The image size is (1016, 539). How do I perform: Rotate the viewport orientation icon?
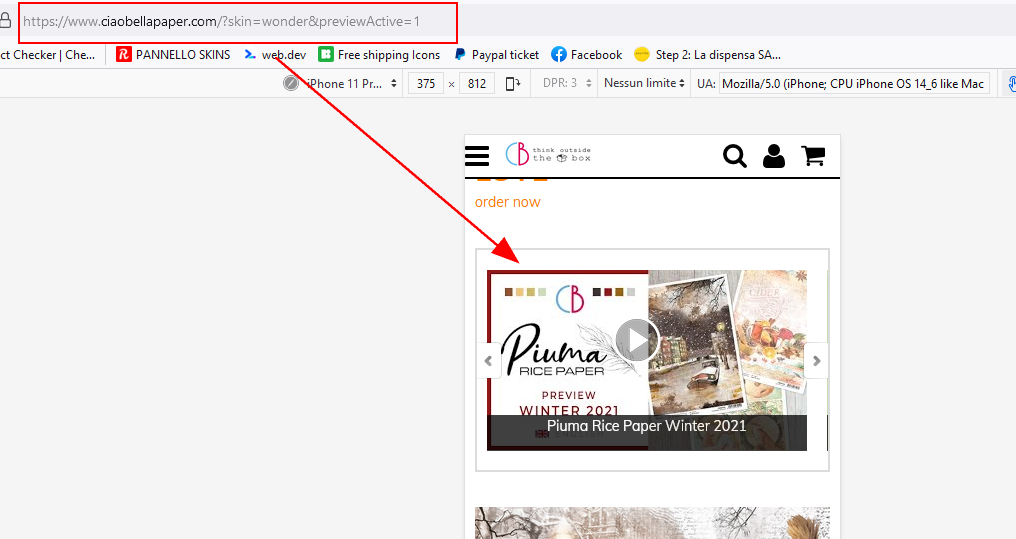click(513, 84)
